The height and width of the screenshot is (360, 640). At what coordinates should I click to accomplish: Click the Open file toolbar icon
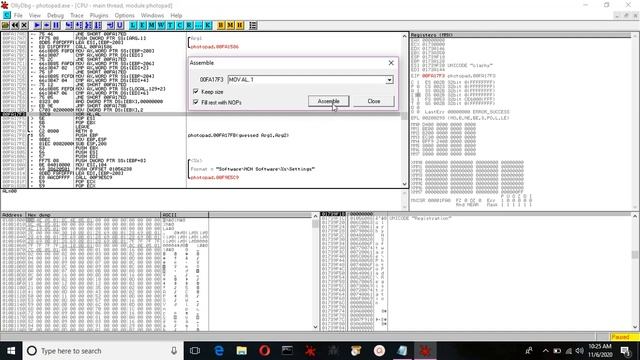point(5,25)
